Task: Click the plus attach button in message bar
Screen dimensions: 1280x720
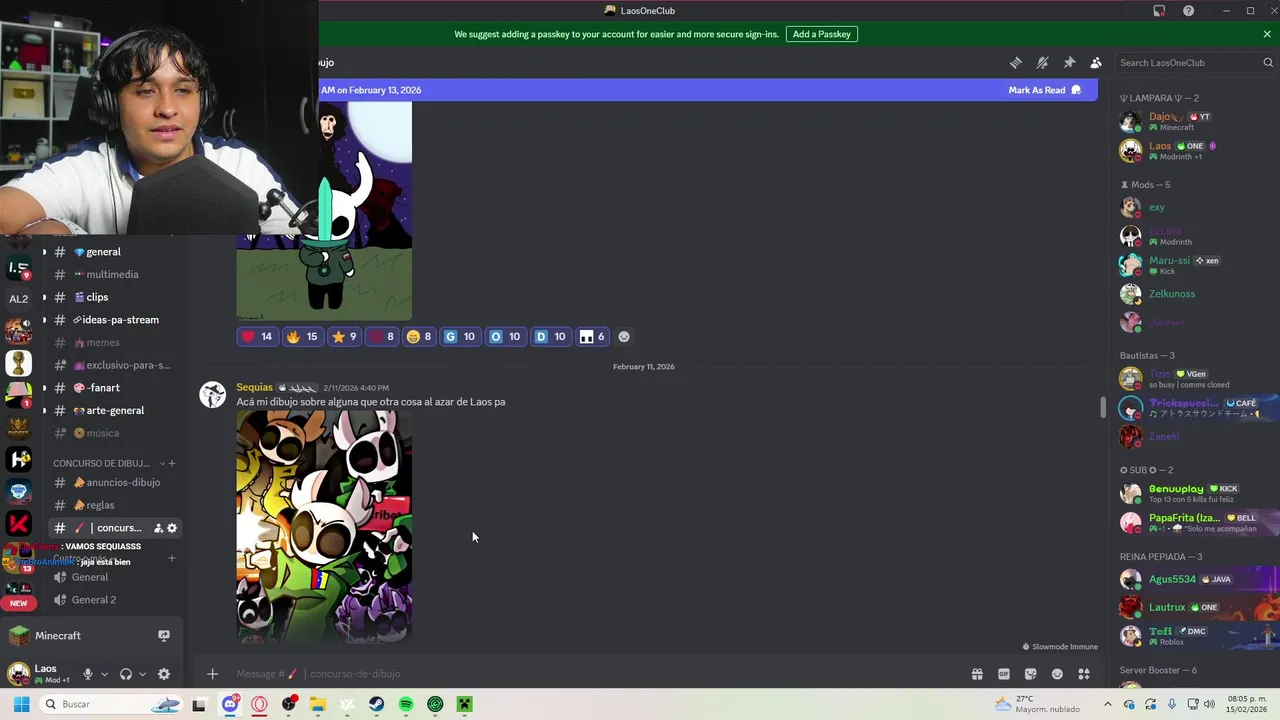Action: (212, 674)
